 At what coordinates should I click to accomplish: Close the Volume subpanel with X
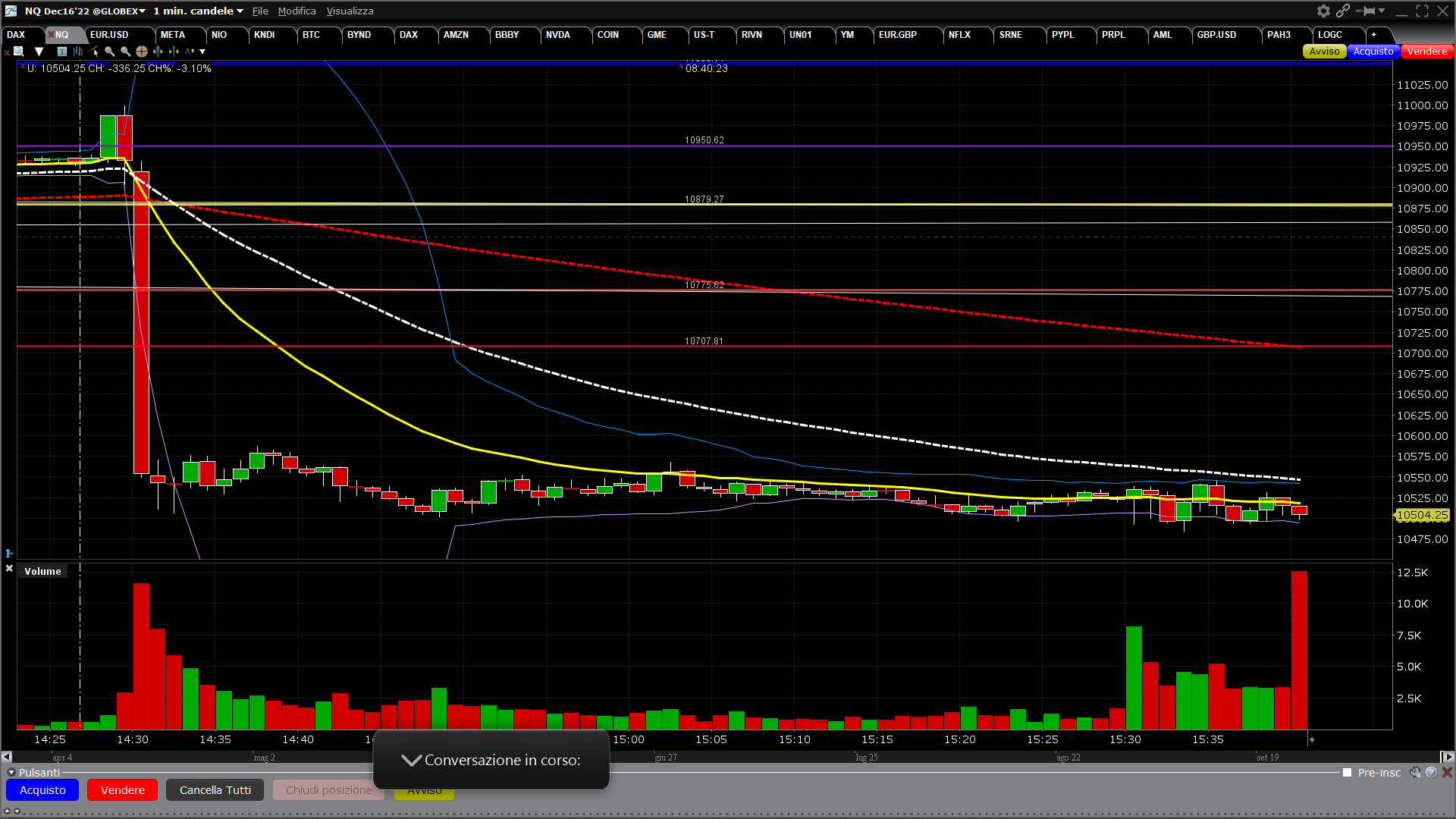[9, 568]
